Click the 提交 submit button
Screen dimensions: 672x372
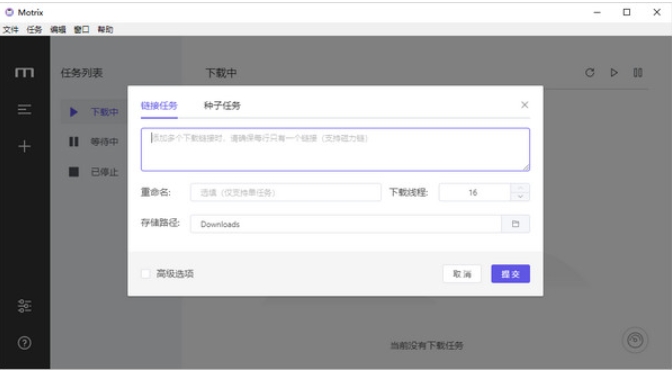(x=510, y=274)
